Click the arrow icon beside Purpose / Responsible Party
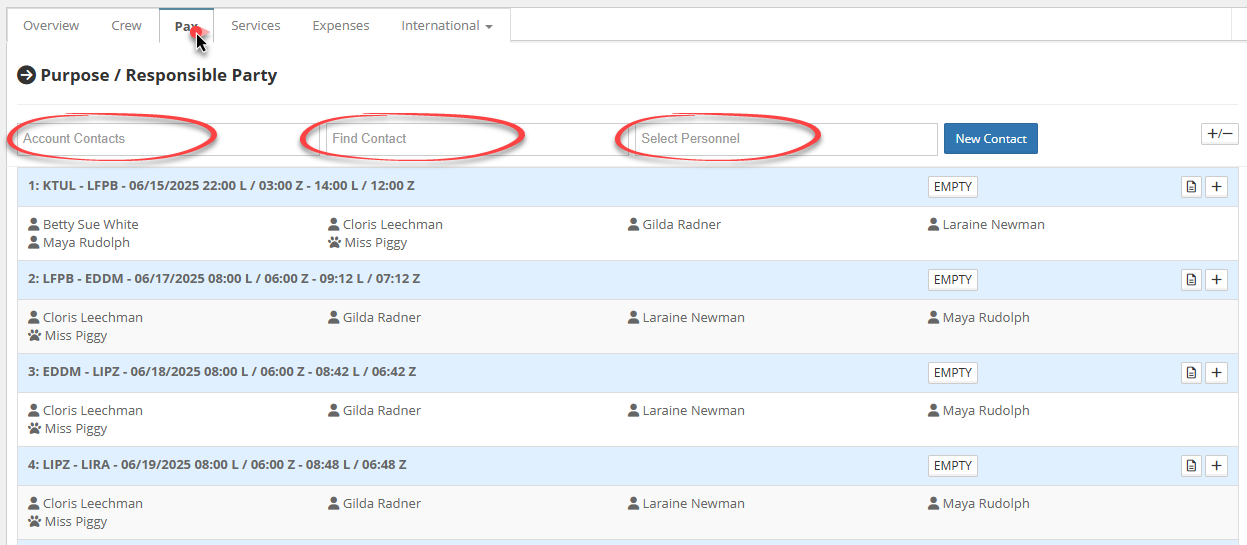This screenshot has height=545, width=1247. (x=26, y=75)
